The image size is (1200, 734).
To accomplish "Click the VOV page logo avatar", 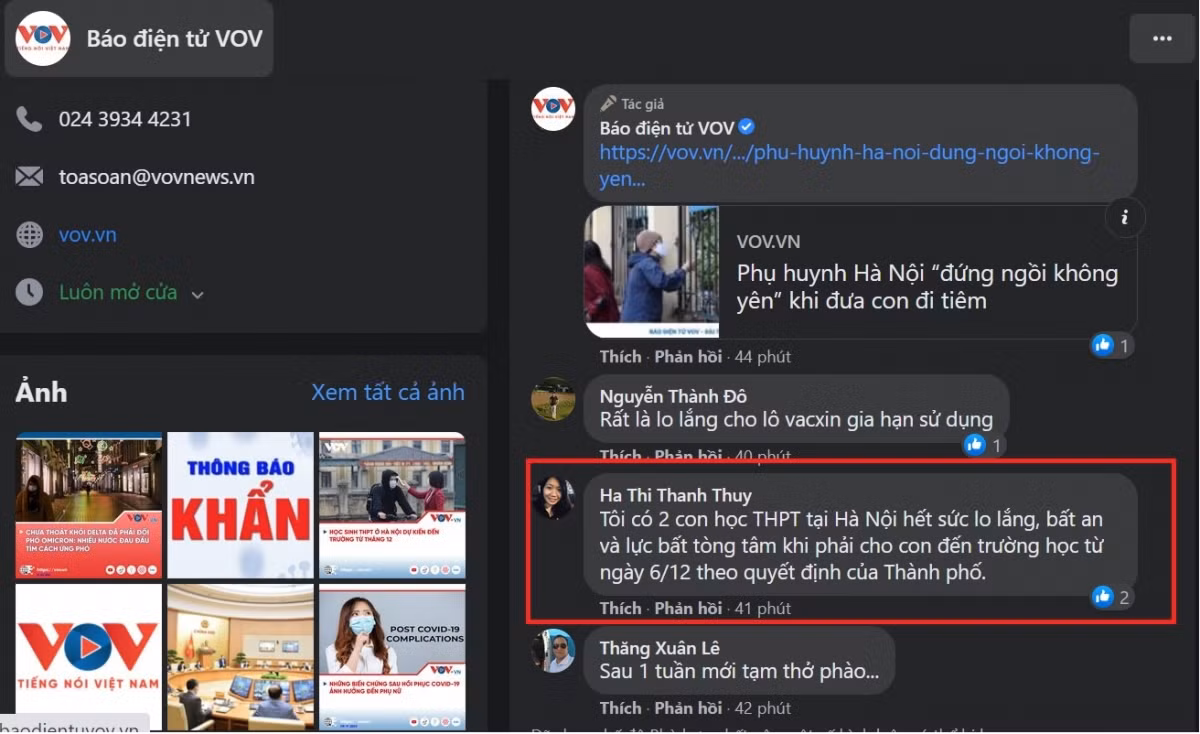I will [x=43, y=39].
